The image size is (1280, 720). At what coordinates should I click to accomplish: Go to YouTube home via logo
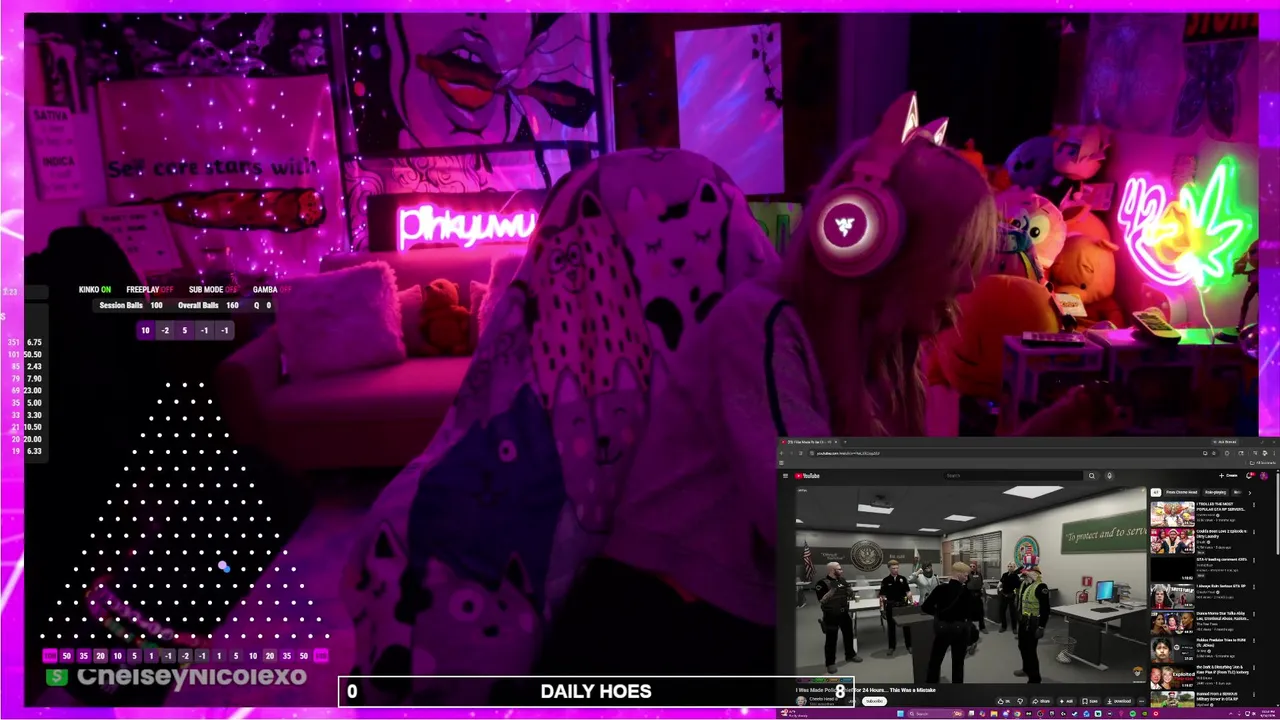click(807, 476)
